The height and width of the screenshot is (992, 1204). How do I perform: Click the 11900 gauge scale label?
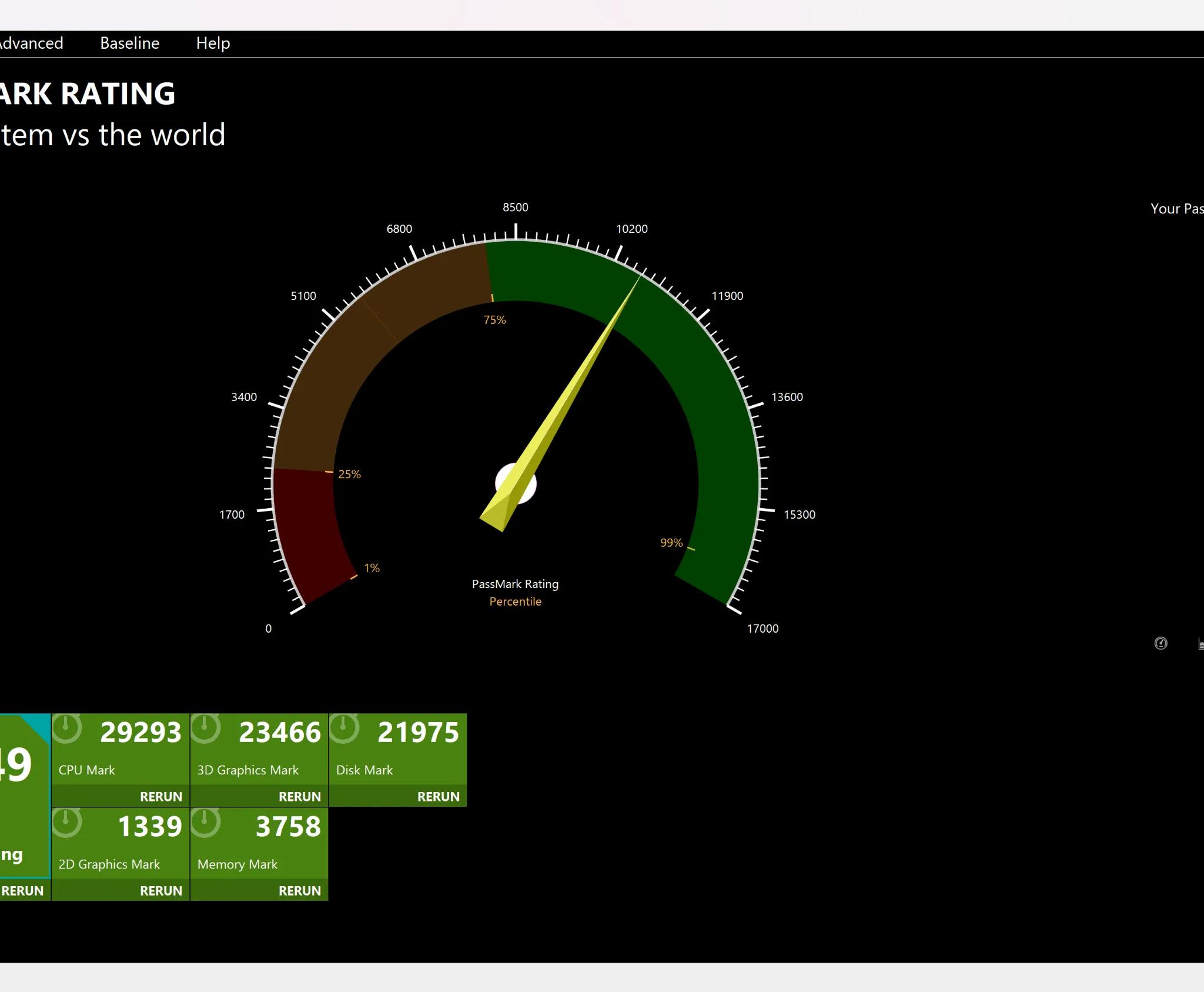728,296
